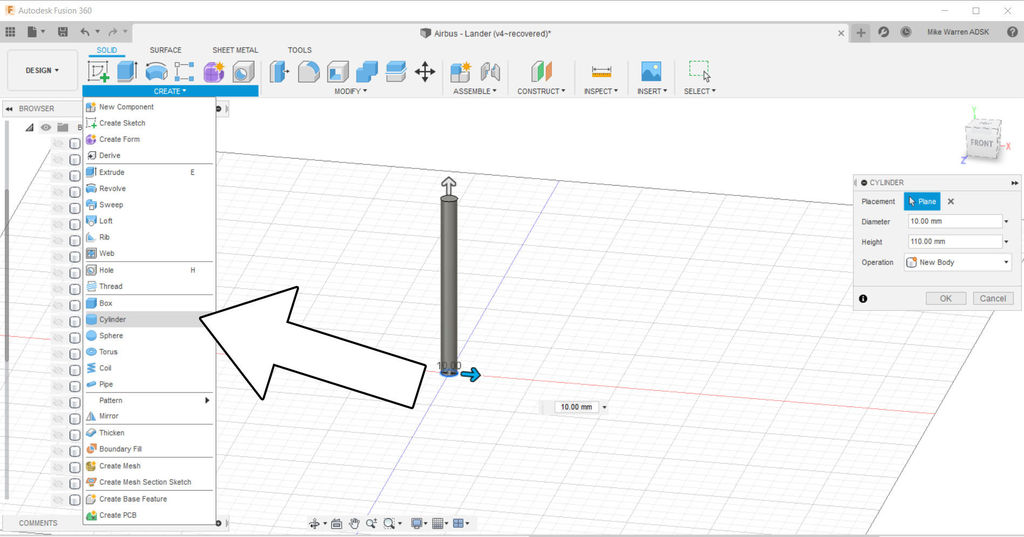Click the File menu icon

pos(33,31)
